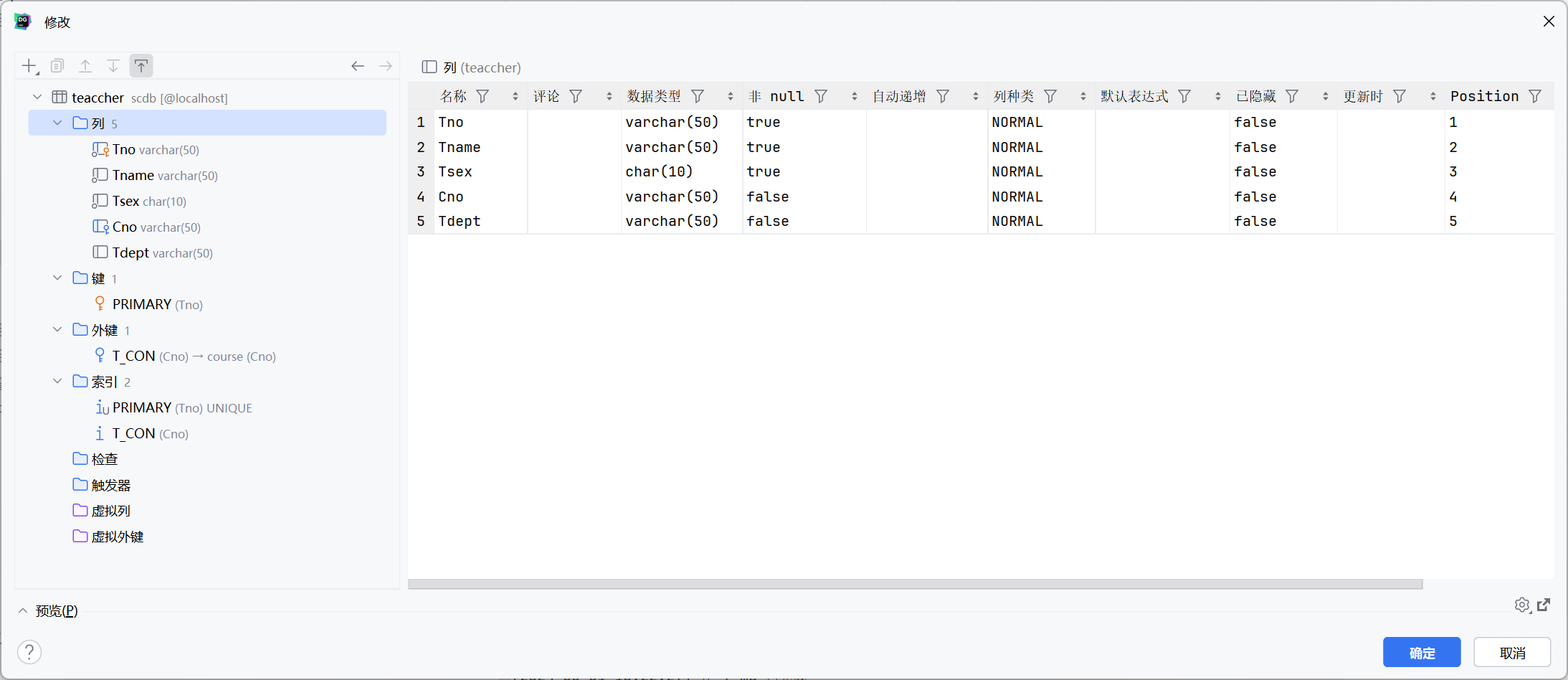The image size is (1568, 680).
Task: Select PRIMARY key (Tno) node
Action: point(148,304)
